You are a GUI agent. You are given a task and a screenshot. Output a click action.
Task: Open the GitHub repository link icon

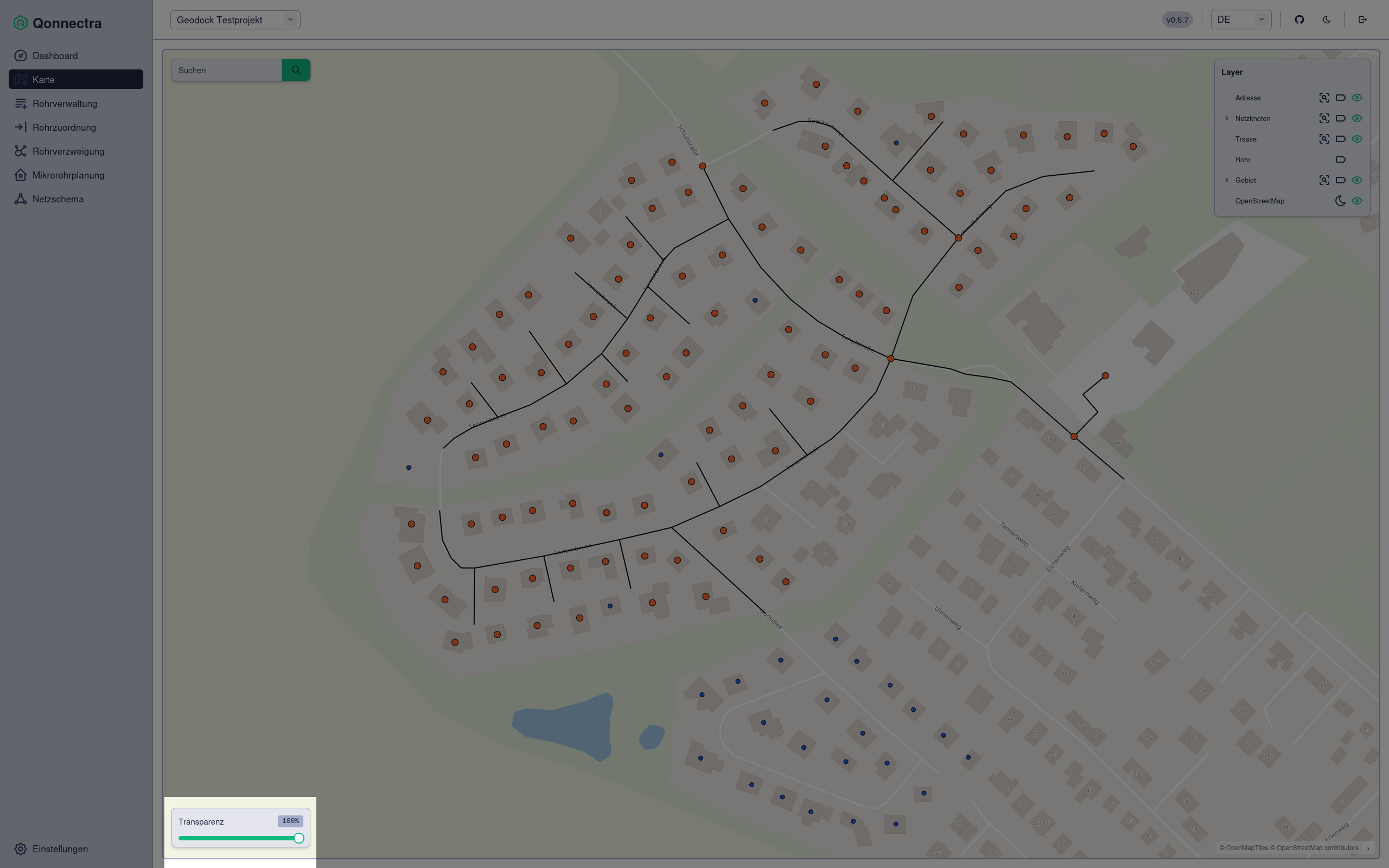[1299, 20]
